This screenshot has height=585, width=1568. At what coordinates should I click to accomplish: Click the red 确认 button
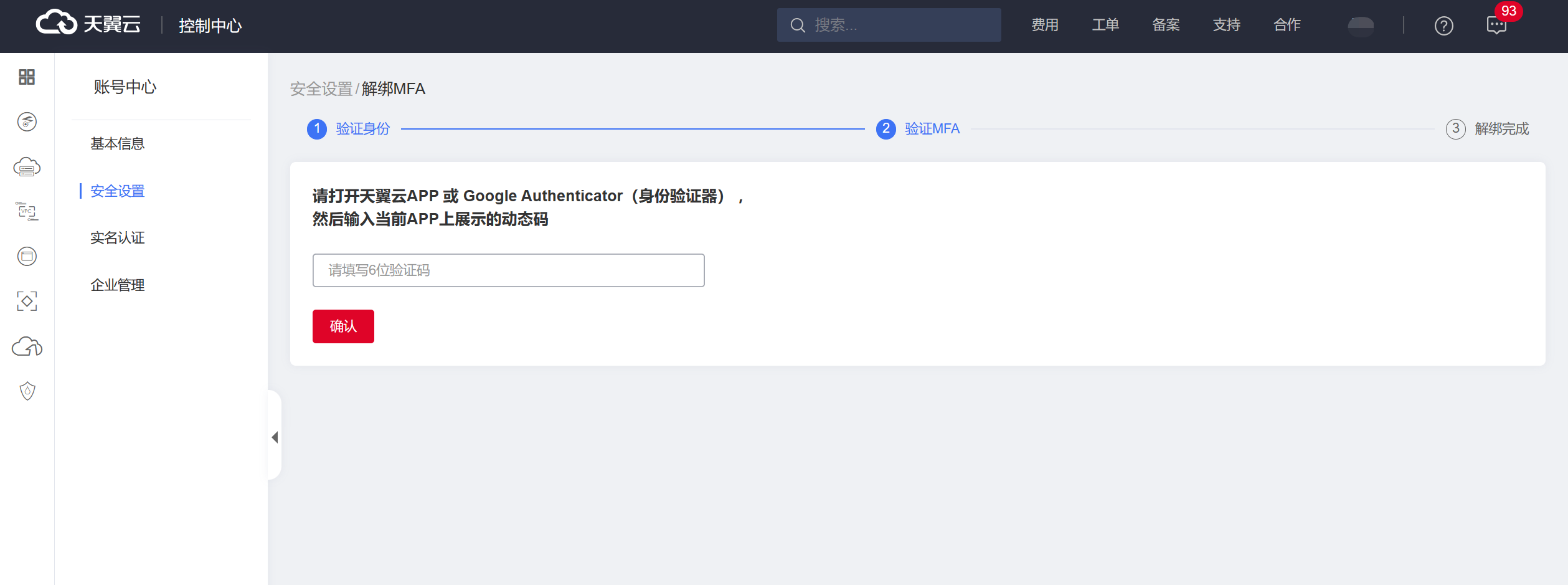343,326
